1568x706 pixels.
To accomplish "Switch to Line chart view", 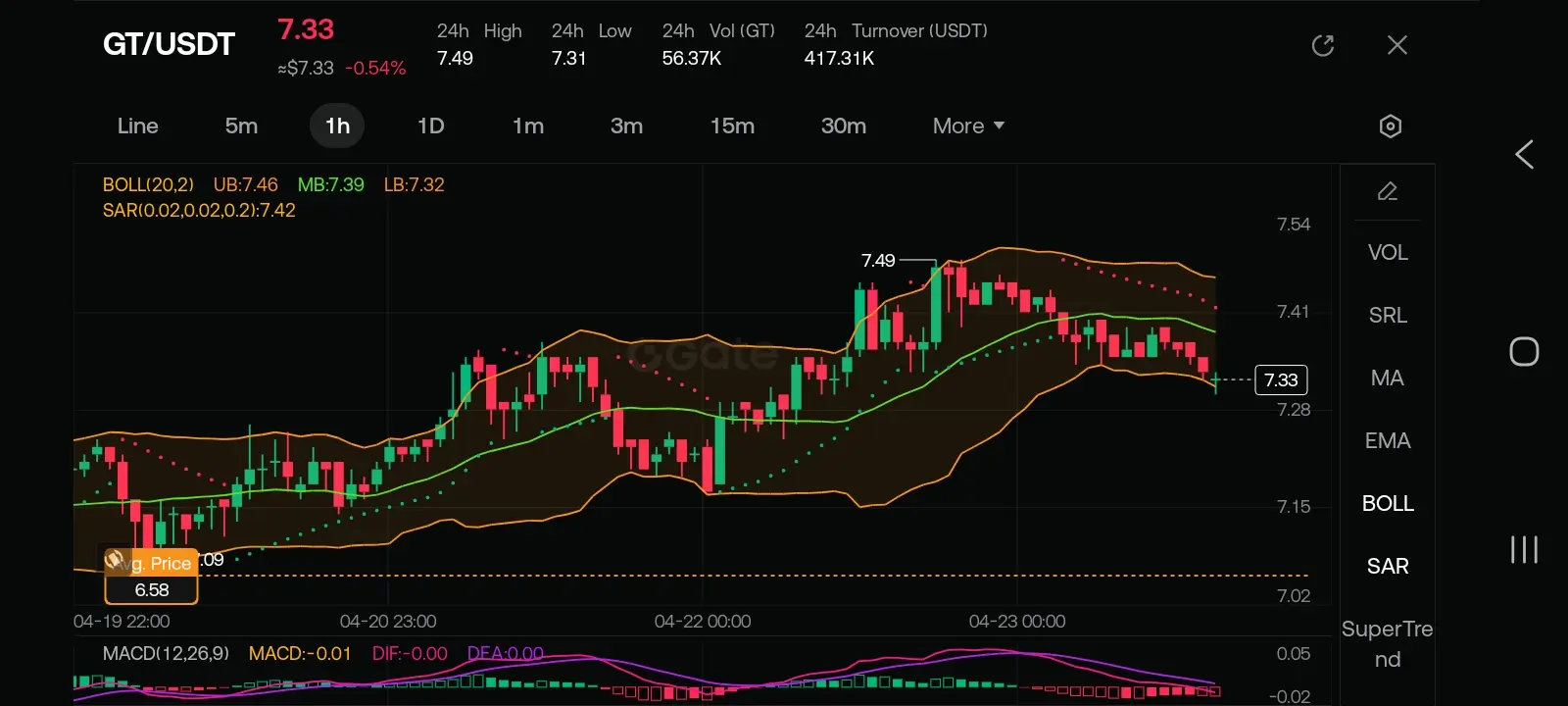I will 137,126.
